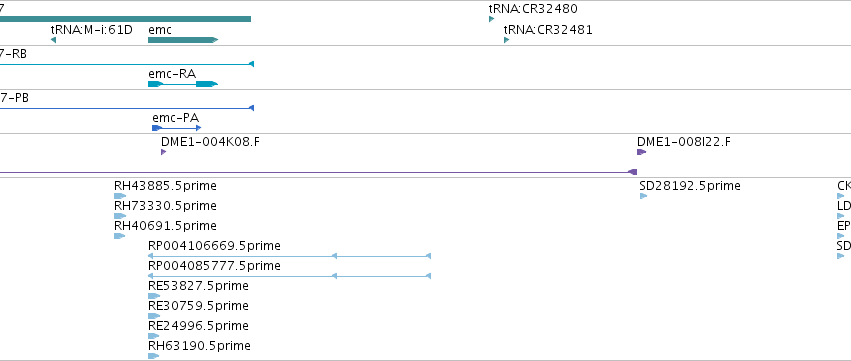
Task: Select the emc-PA protein feature
Action: coord(177,128)
